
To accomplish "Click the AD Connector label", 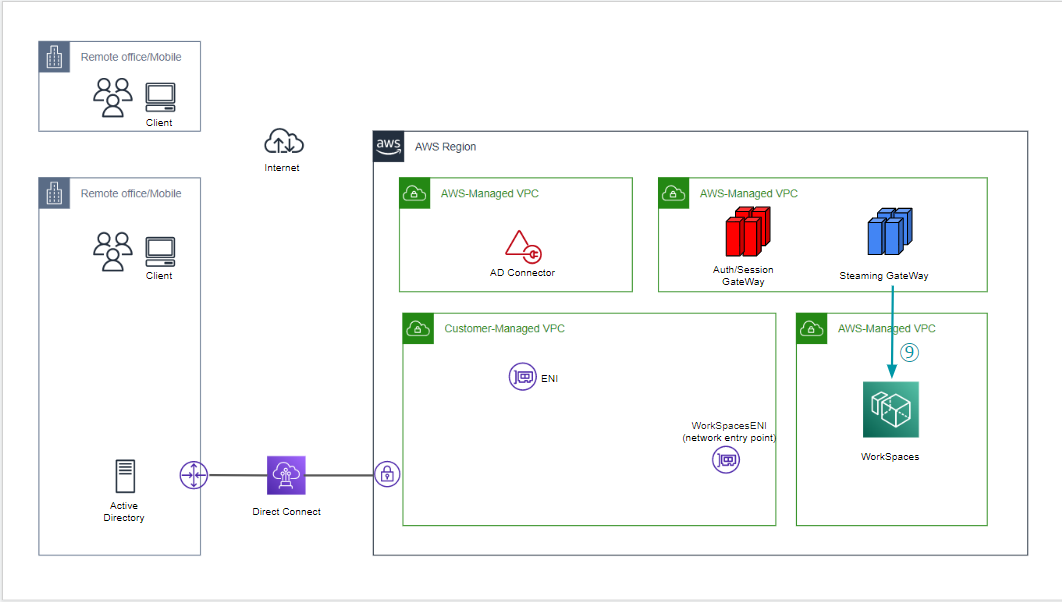I will pyautogui.click(x=522, y=273).
